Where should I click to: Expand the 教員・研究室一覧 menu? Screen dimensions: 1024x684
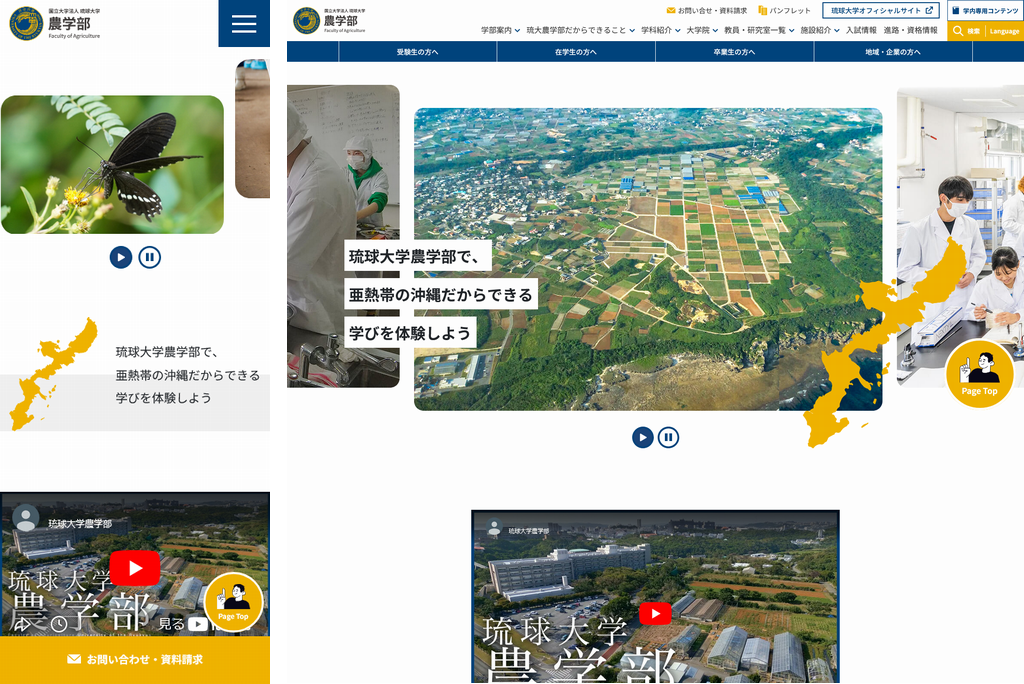click(x=759, y=30)
